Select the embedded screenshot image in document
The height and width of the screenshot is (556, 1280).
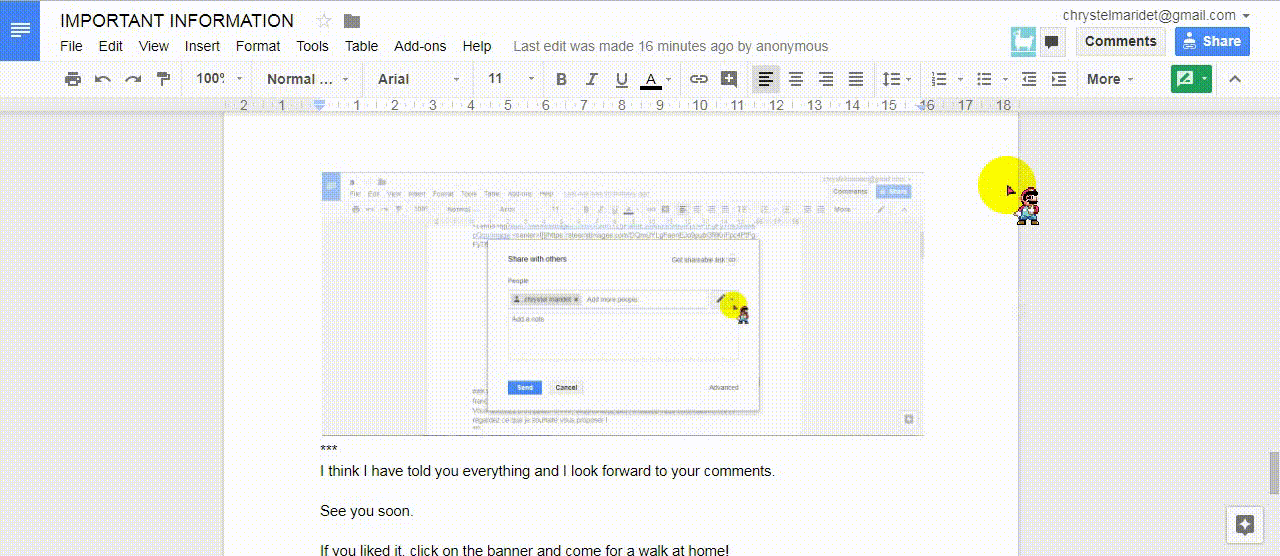pos(622,303)
